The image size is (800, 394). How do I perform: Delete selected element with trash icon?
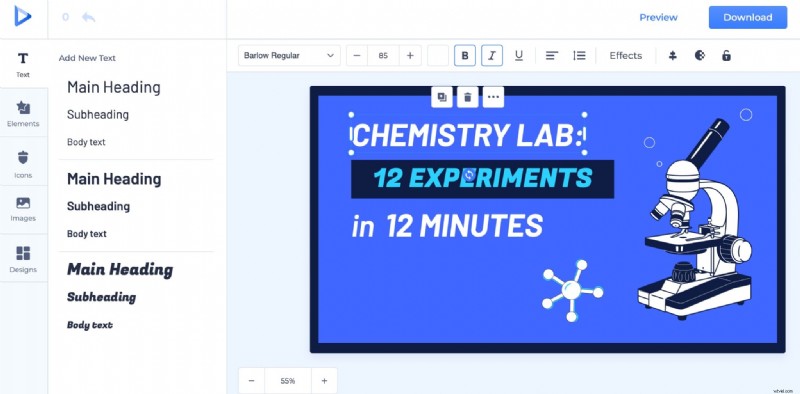[467, 97]
